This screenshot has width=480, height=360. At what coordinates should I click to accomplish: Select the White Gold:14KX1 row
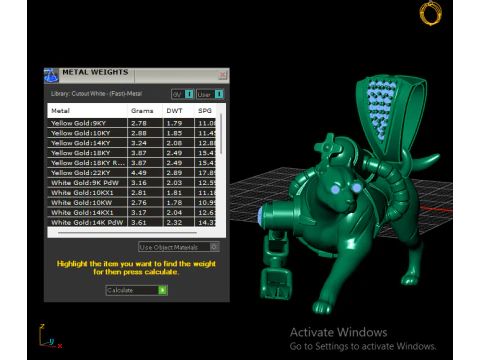click(x=132, y=213)
